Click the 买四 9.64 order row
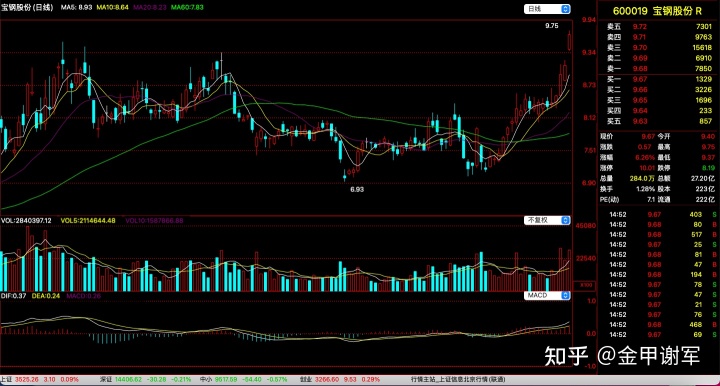720x386 pixels. pos(659,111)
